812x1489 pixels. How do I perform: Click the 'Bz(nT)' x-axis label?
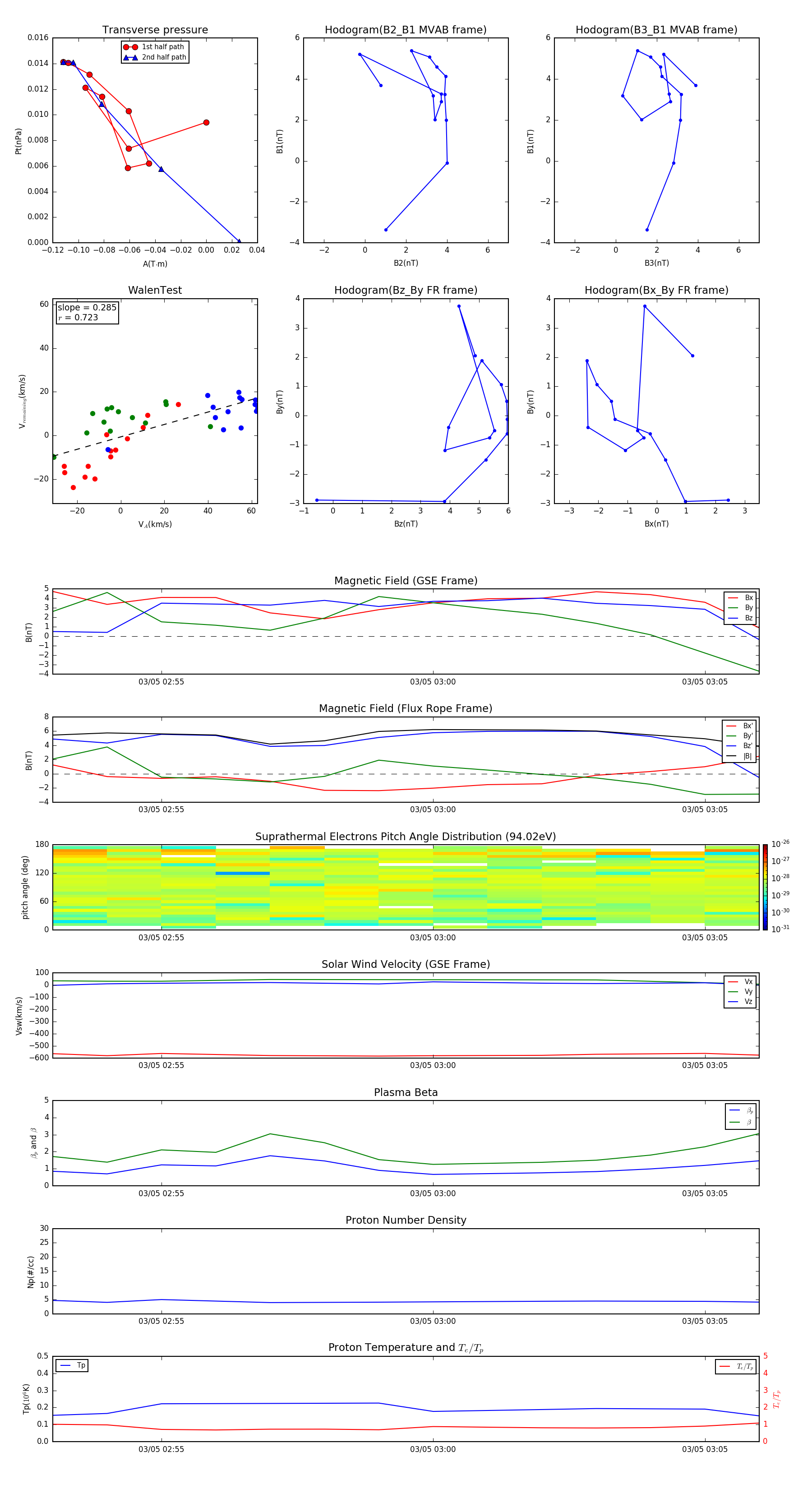click(406, 524)
